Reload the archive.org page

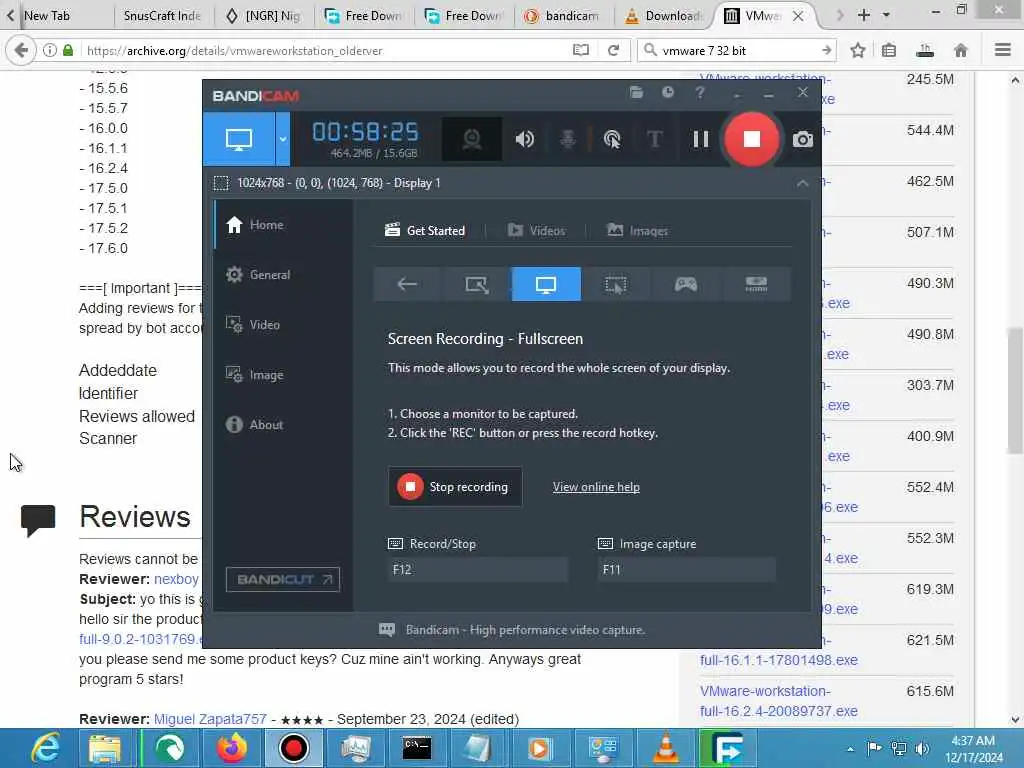click(x=613, y=50)
